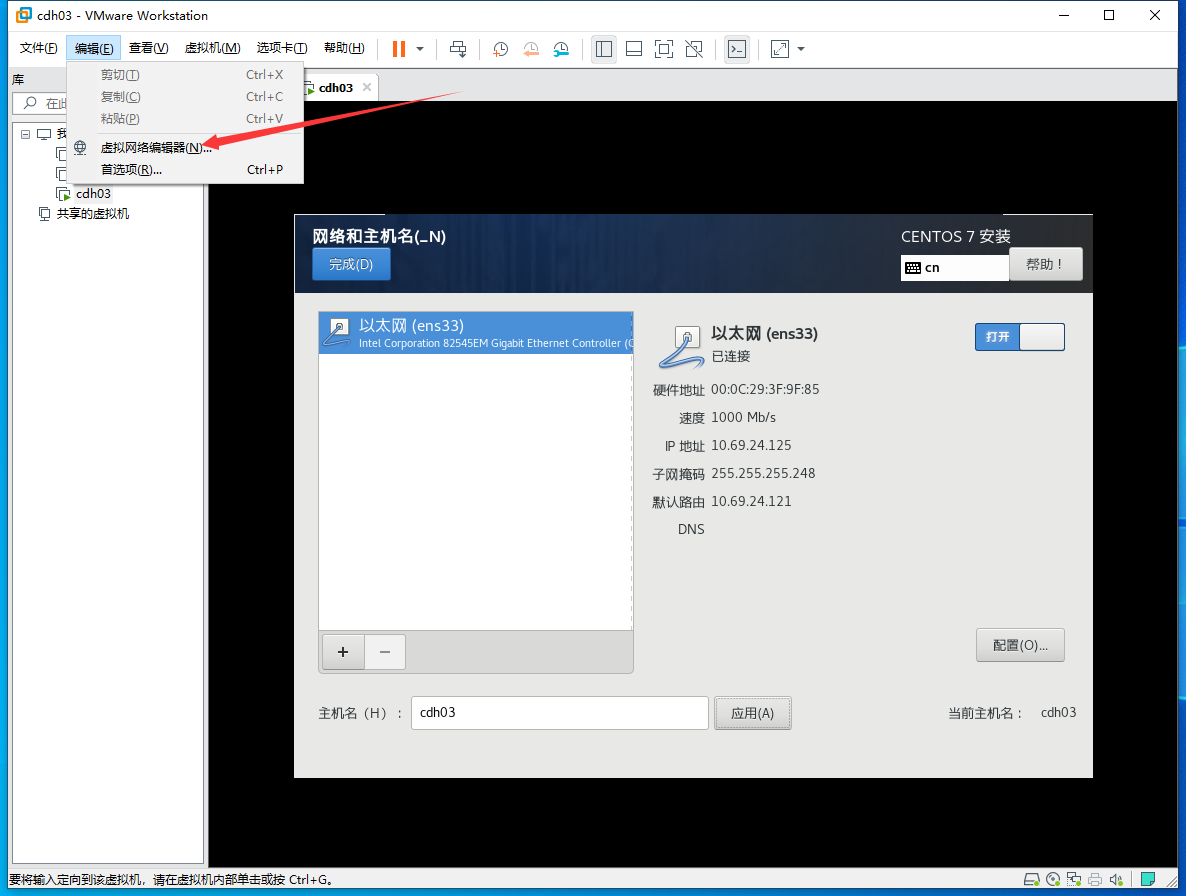Send Ctrl+Alt+Del to the guest
The width and height of the screenshot is (1186, 896).
[458, 48]
